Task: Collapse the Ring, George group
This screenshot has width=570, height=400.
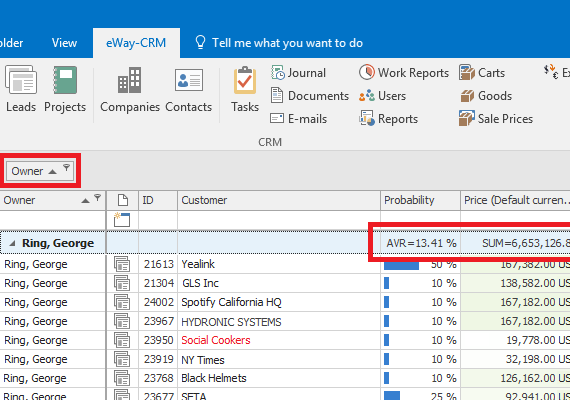Action: point(12,243)
